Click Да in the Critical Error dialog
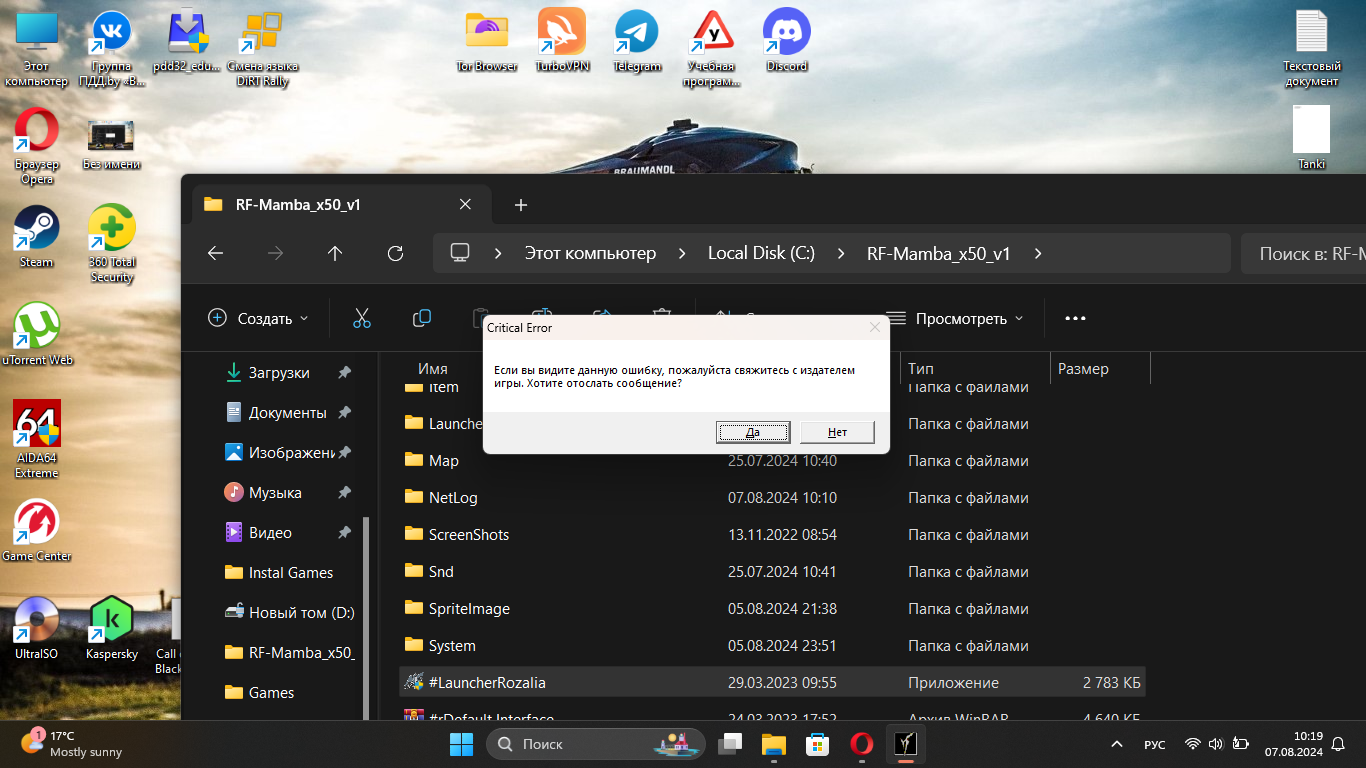This screenshot has width=1366, height=768. click(753, 432)
